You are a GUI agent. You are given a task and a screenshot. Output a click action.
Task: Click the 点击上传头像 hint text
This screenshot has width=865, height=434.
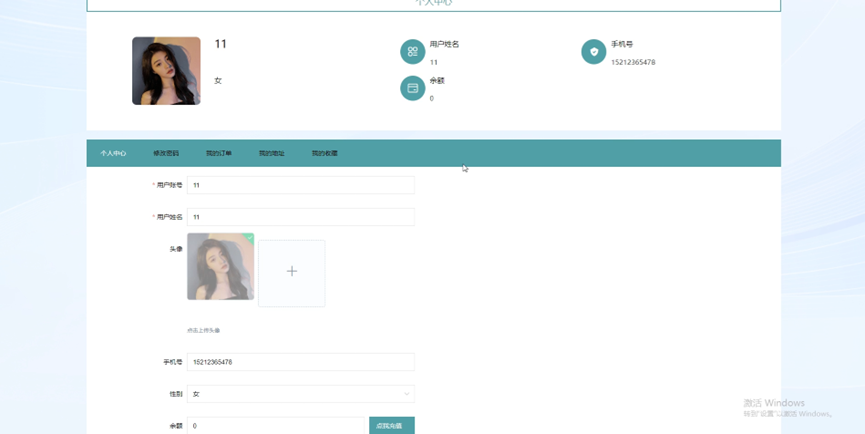[x=204, y=330]
